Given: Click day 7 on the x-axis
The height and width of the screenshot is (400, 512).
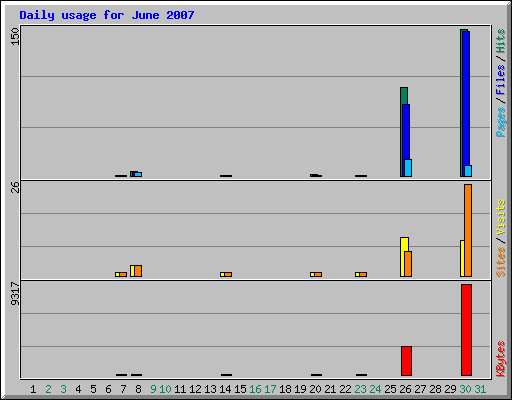Looking at the screenshot, I should [123, 389].
